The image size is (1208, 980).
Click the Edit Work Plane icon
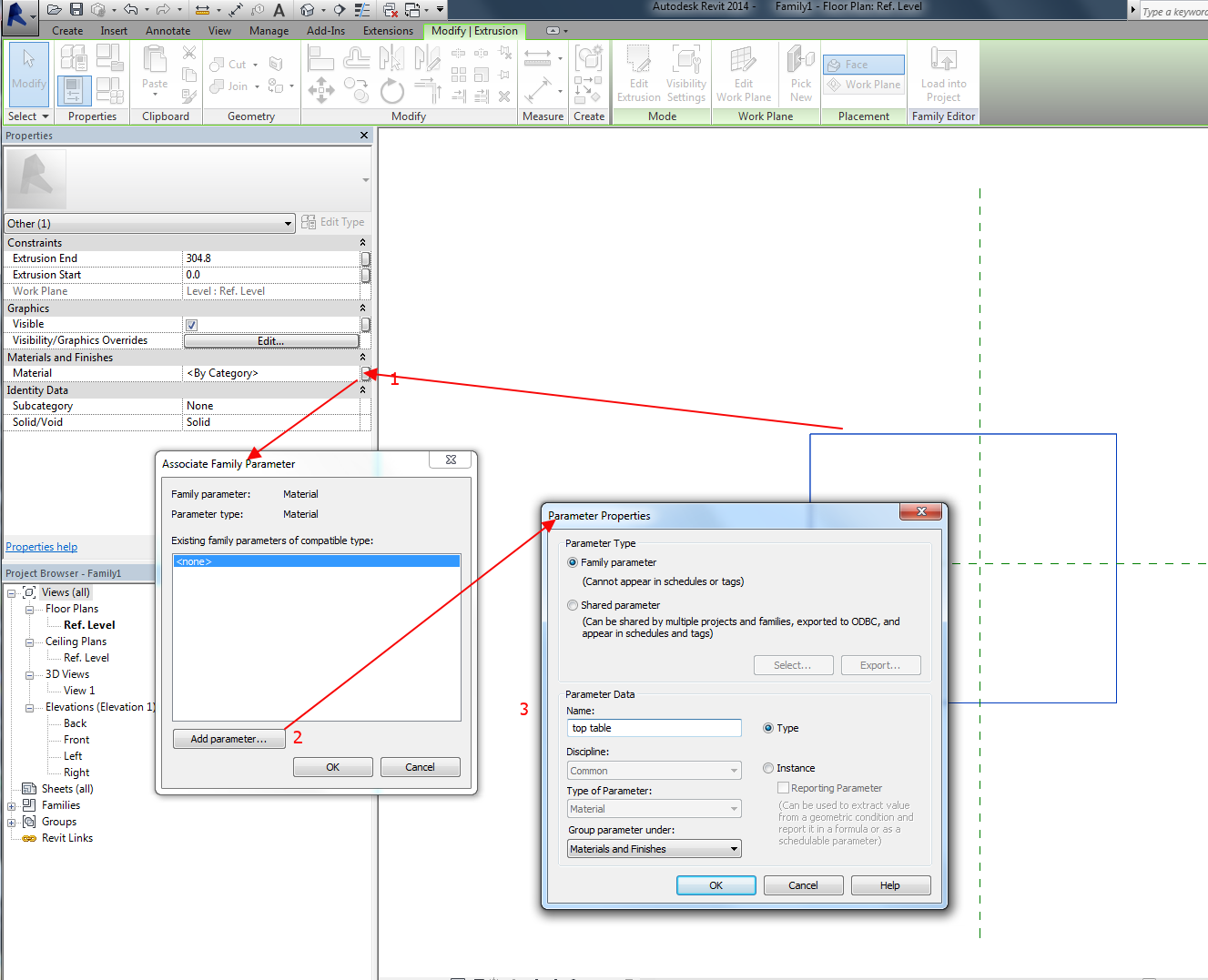click(x=744, y=74)
